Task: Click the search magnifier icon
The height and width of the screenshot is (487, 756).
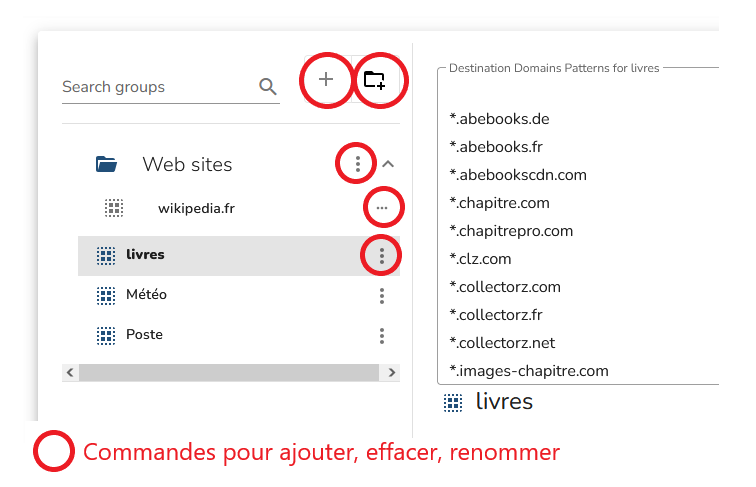Action: [267, 87]
